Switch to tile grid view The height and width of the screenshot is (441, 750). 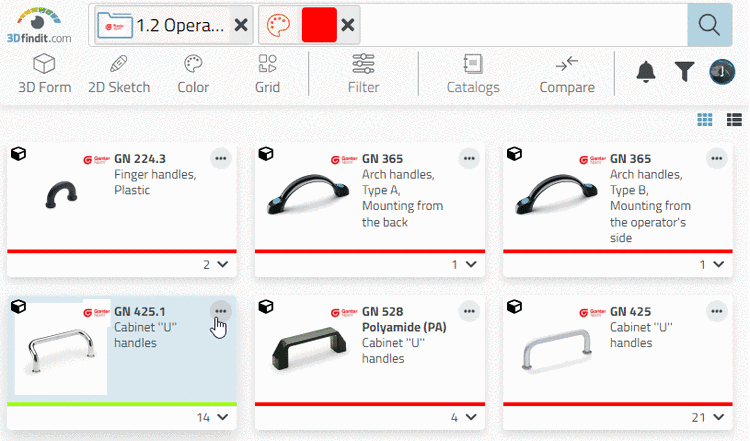pyautogui.click(x=705, y=120)
